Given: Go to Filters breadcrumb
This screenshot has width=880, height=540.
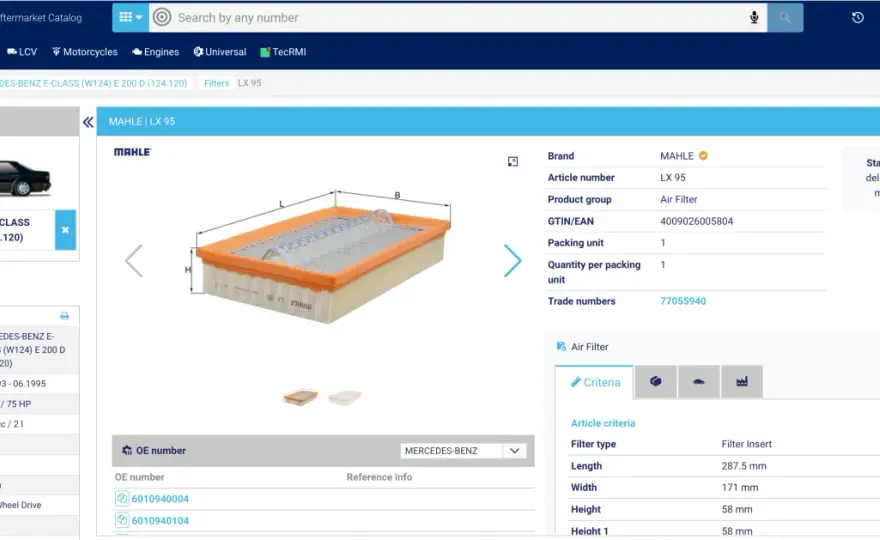Looking at the screenshot, I should pyautogui.click(x=217, y=83).
